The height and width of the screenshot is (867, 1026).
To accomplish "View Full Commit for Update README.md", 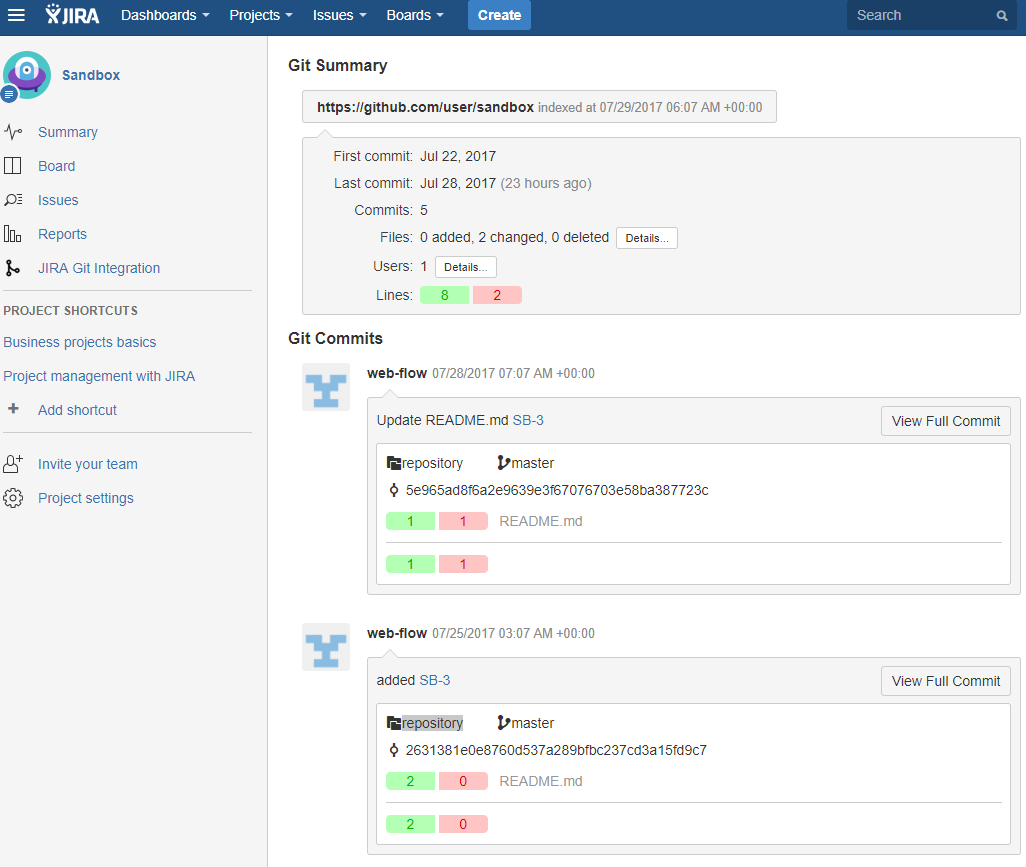I will click(x=946, y=421).
